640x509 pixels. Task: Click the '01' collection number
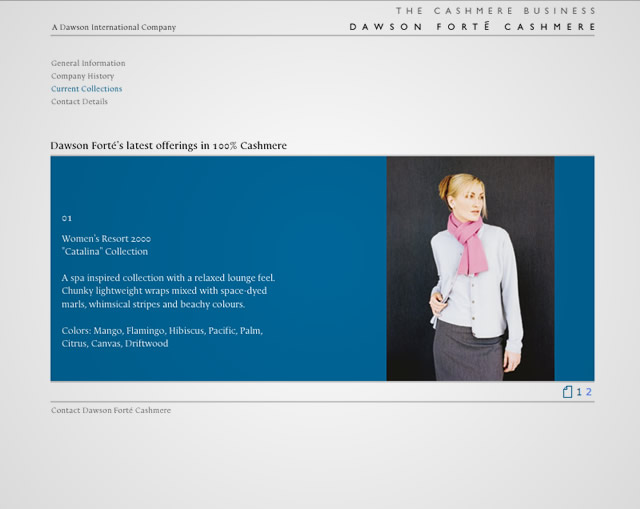[x=67, y=218]
